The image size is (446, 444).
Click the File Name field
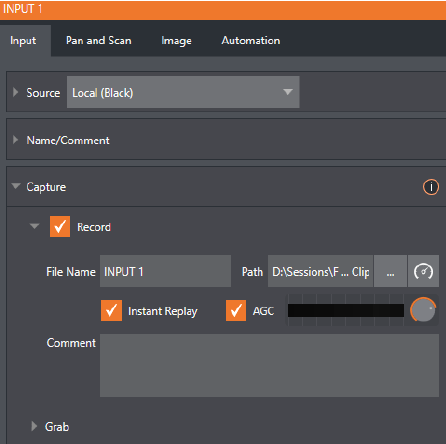(165, 271)
